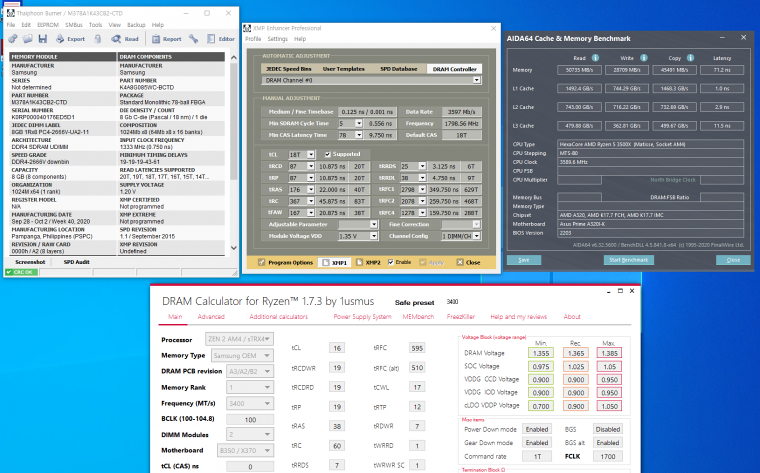Open the Channel Config dropdown
Viewport: 760px width, 473px height.
pos(476,236)
